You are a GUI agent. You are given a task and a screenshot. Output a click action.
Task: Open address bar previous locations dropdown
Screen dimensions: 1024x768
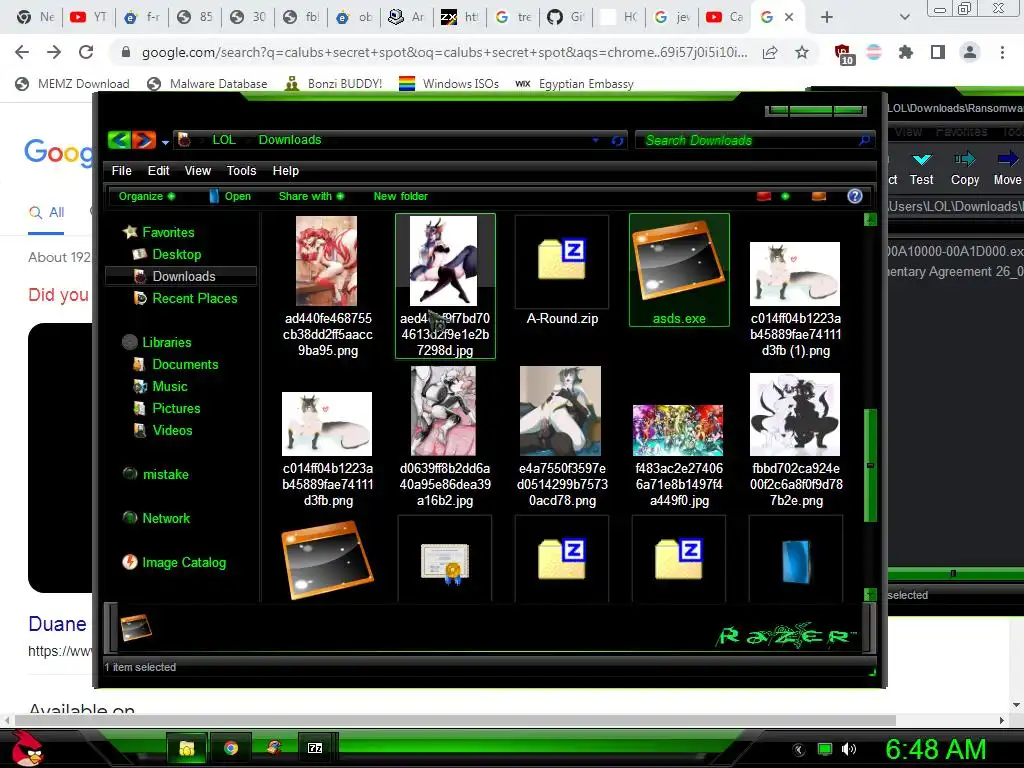(x=596, y=140)
